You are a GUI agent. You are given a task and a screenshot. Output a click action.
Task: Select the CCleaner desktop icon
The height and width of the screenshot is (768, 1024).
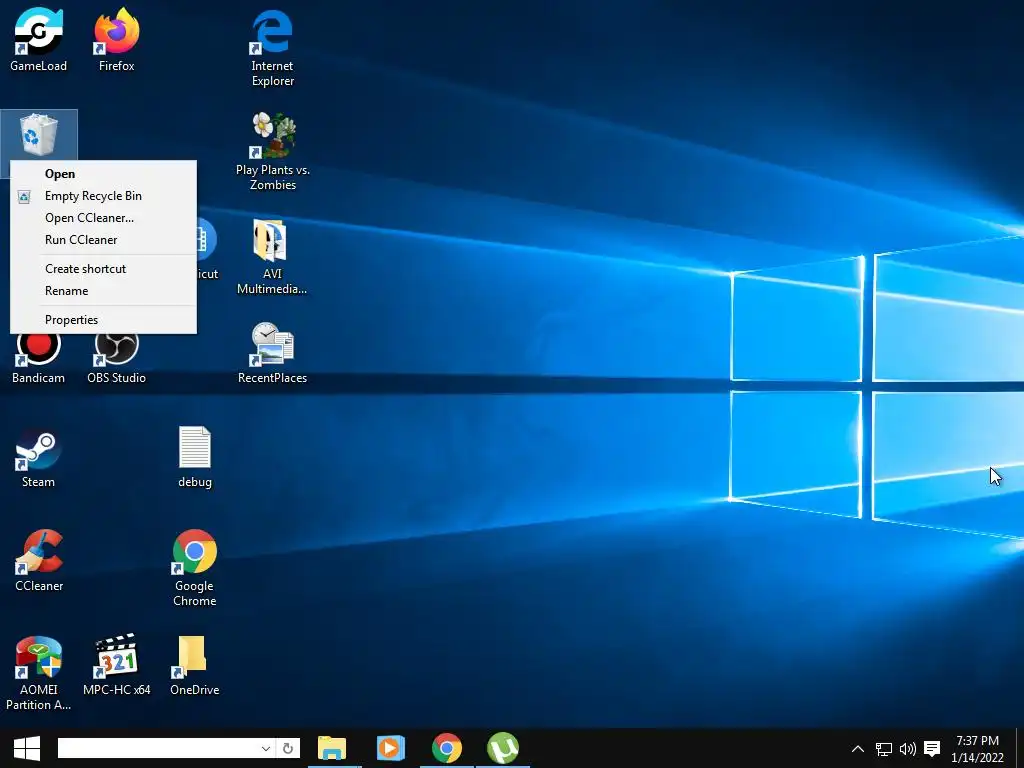click(x=39, y=560)
